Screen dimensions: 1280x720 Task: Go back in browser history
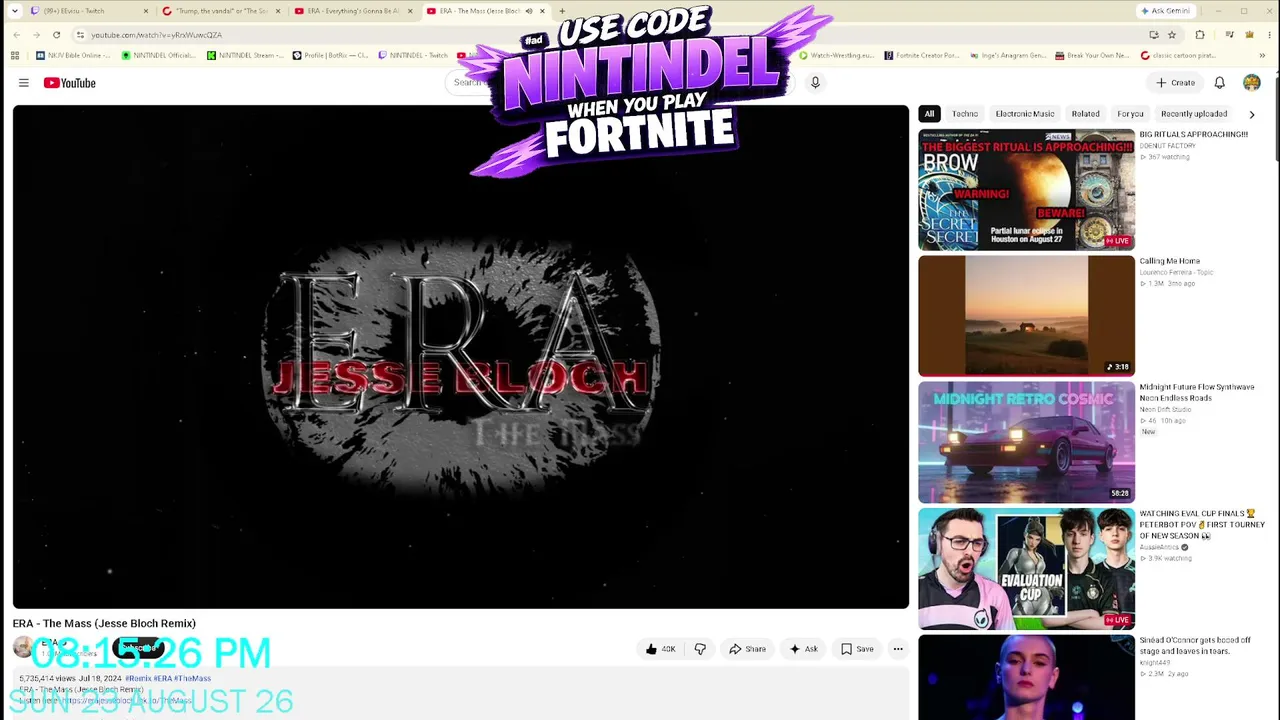click(x=16, y=35)
